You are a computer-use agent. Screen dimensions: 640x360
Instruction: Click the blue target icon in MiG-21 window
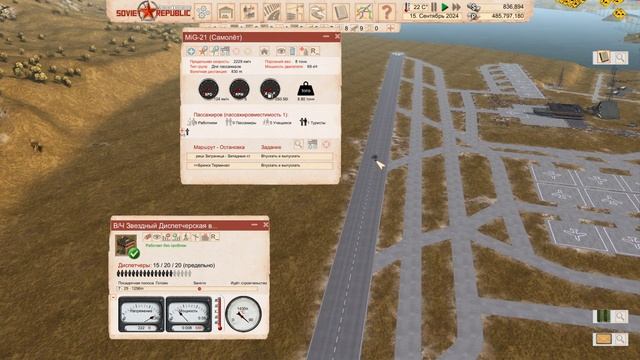click(191, 51)
